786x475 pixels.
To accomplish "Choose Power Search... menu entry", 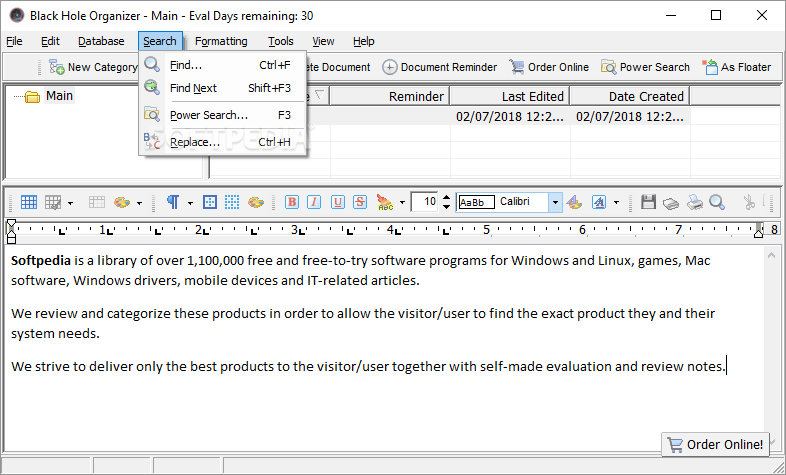I will pyautogui.click(x=223, y=115).
